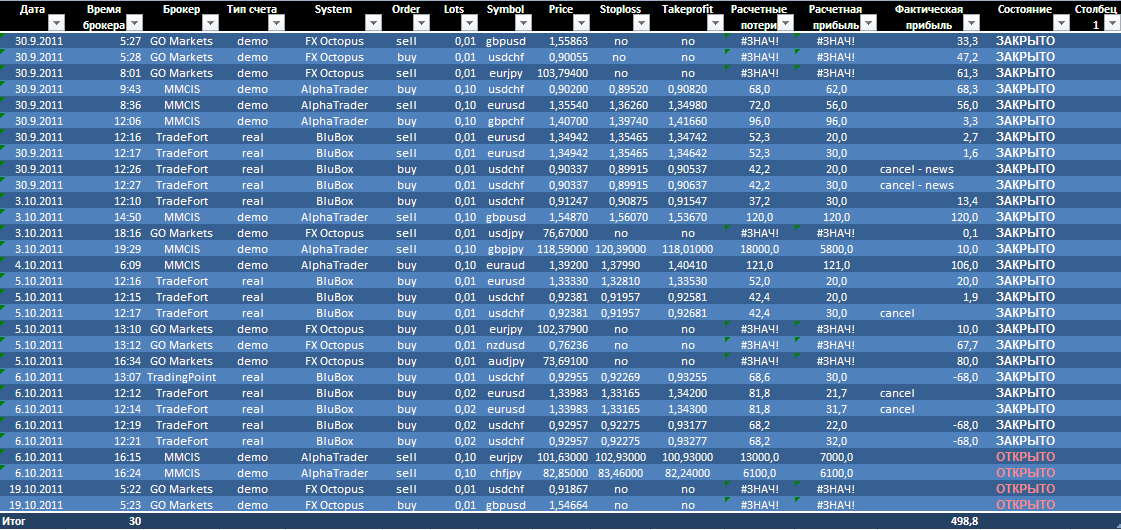Image resolution: width=1121 pixels, height=530 pixels.
Task: Open the Расчетная прибыль filter dropdown
Action: point(869,24)
